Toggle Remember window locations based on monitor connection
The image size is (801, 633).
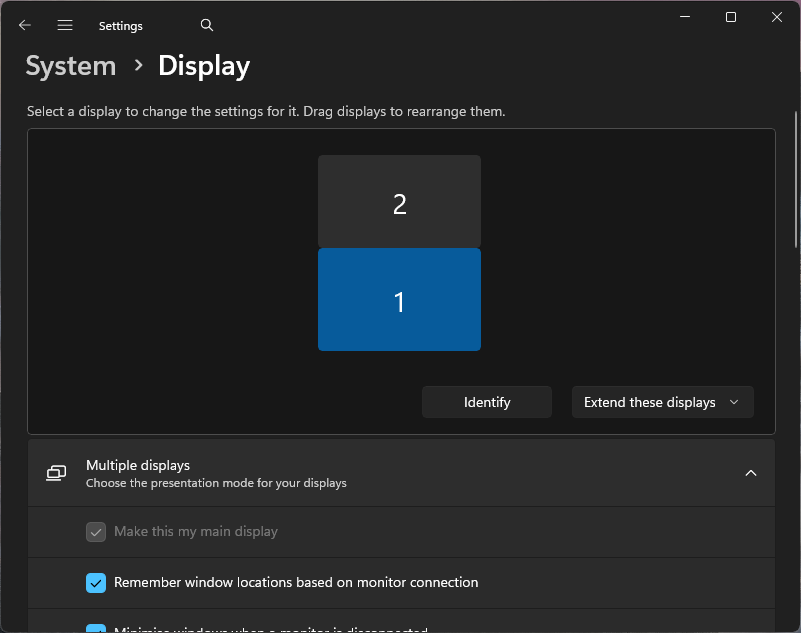point(96,582)
